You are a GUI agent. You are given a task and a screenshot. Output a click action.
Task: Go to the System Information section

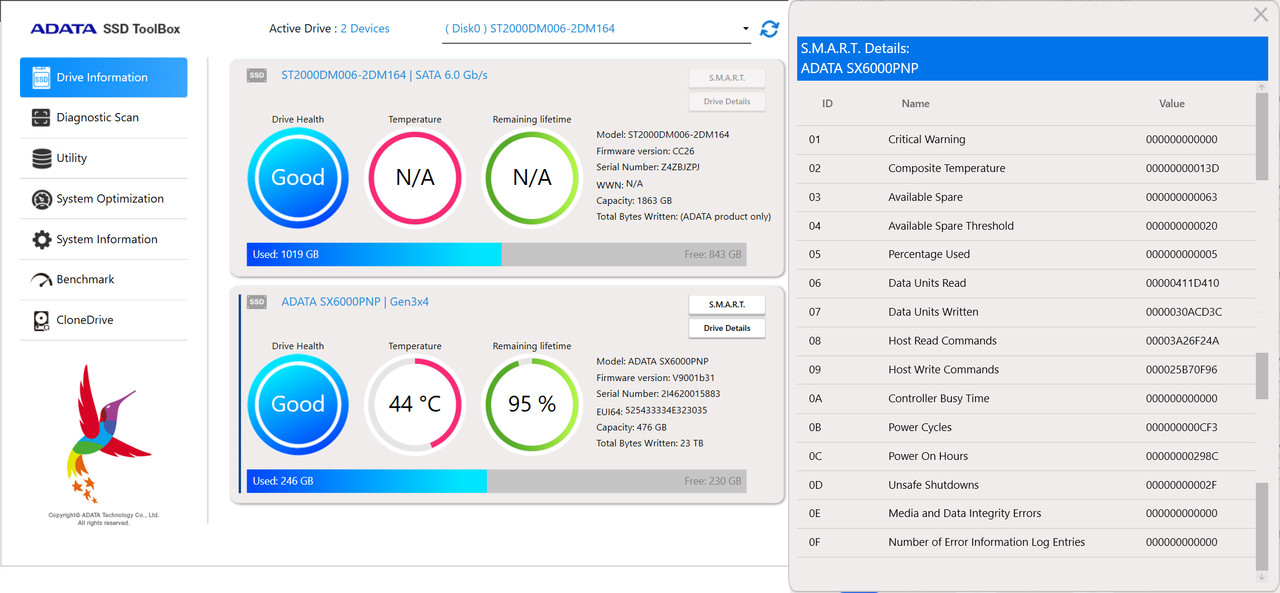pos(104,239)
